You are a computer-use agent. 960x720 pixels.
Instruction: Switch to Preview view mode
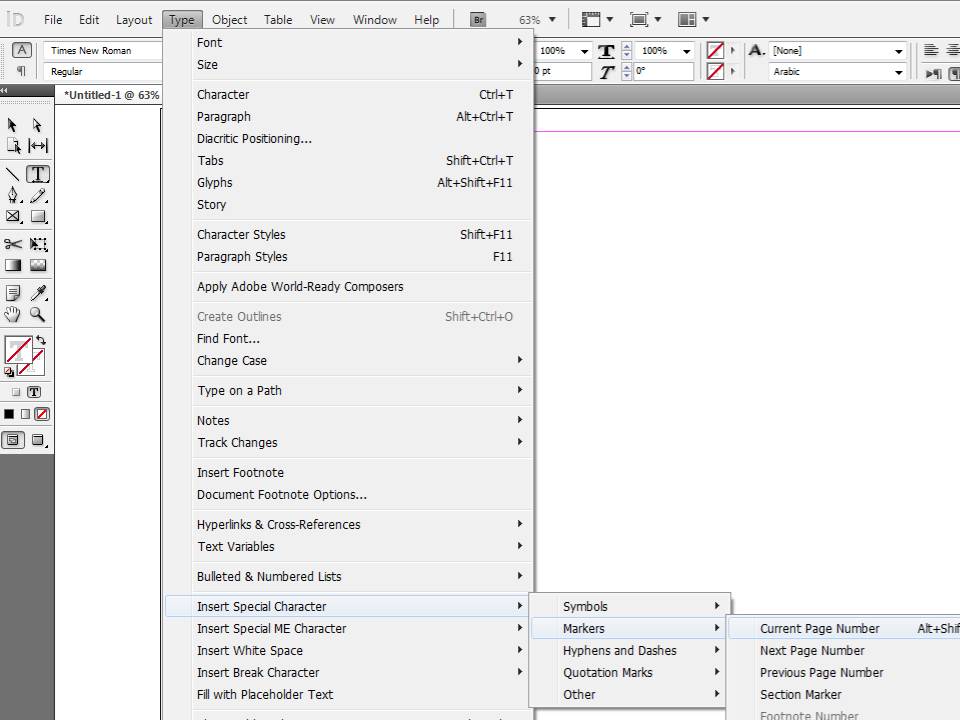click(39, 440)
